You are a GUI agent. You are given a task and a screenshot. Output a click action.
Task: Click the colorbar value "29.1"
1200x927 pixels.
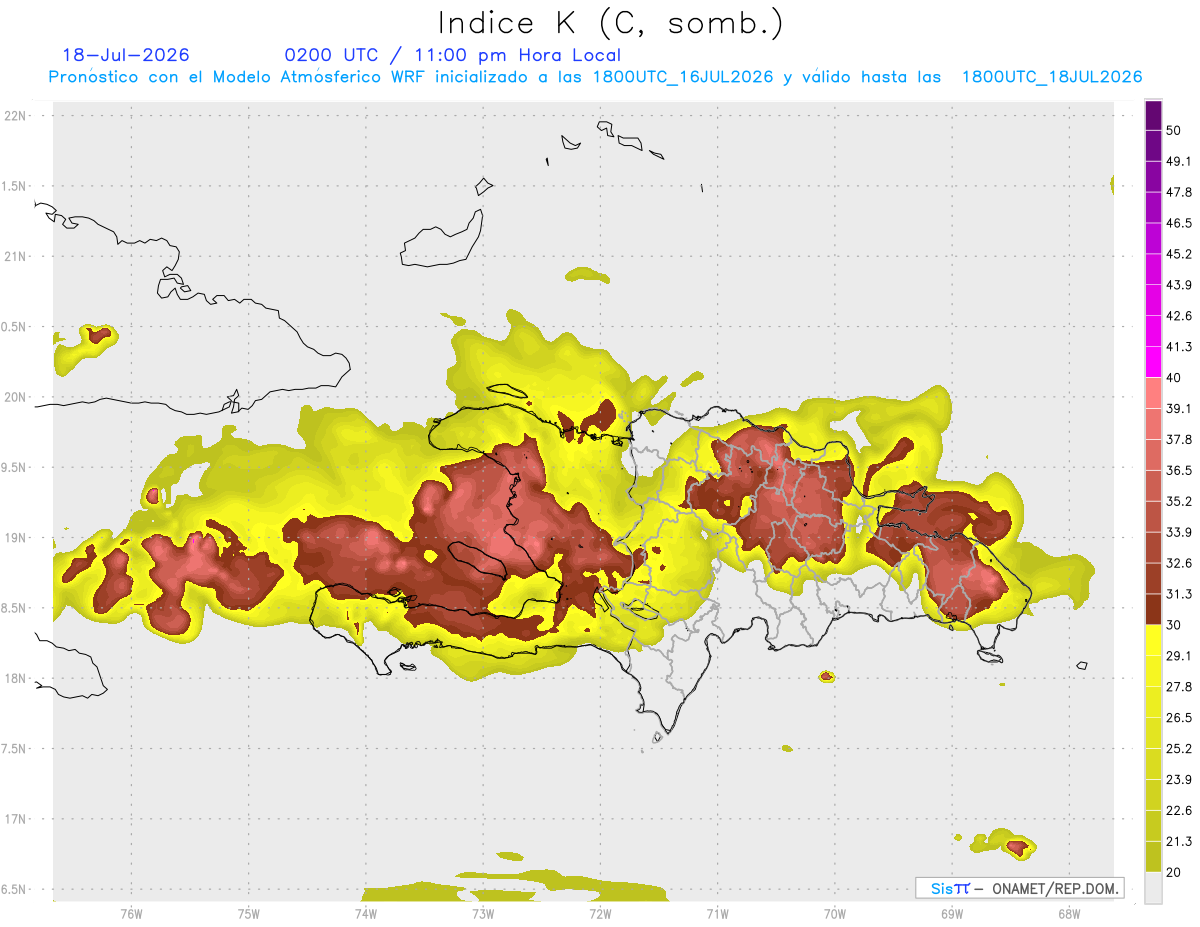coord(1179,656)
